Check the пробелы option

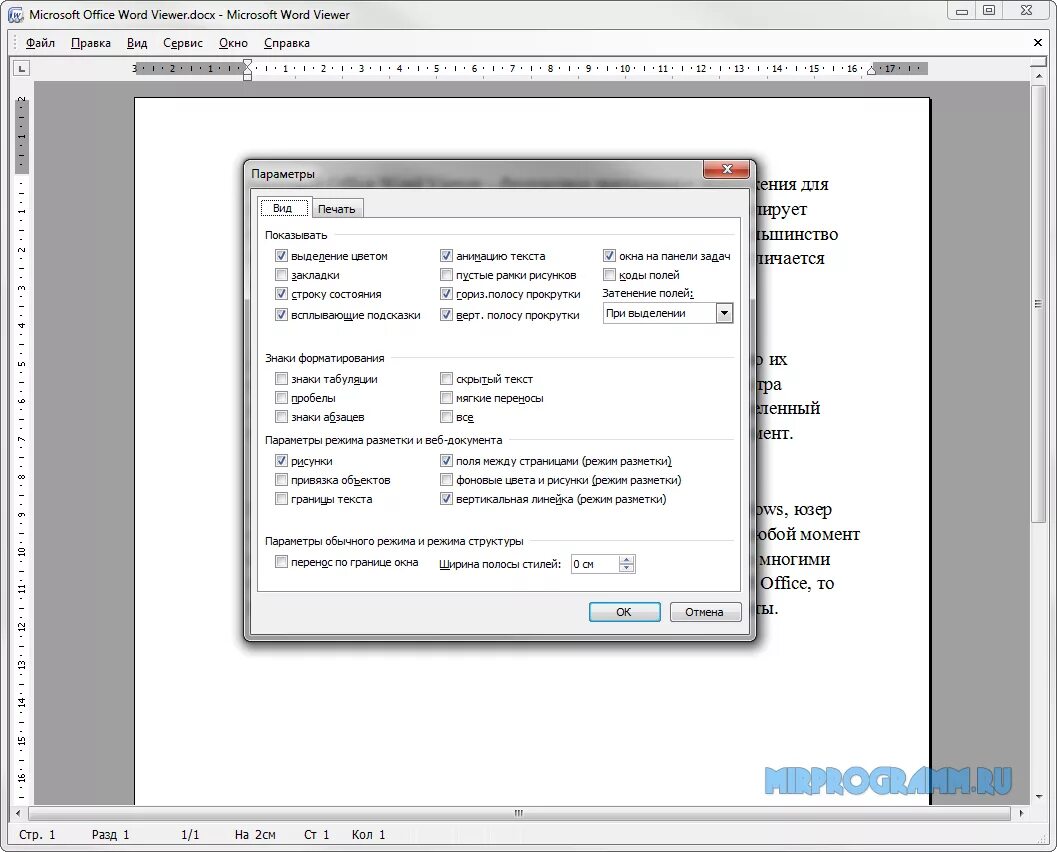[281, 397]
